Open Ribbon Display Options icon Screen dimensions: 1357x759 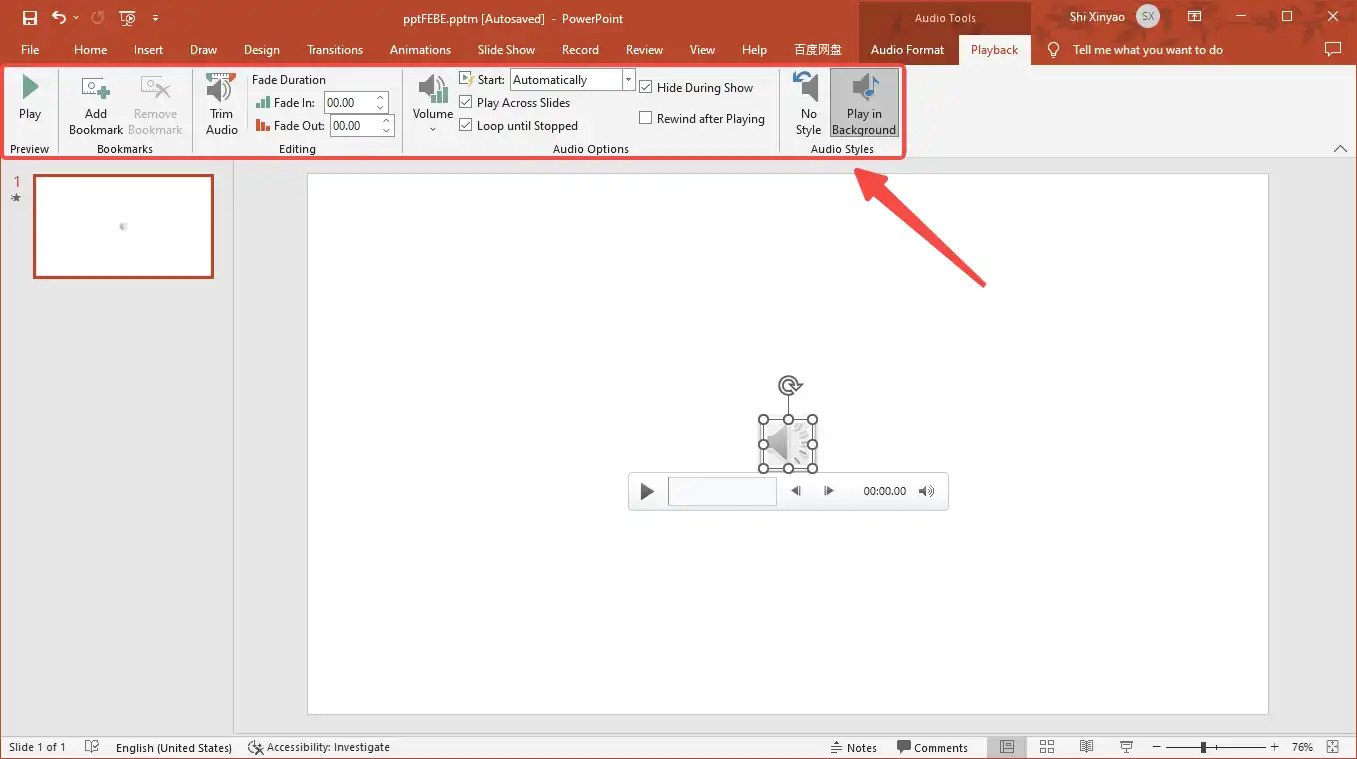click(x=1195, y=17)
